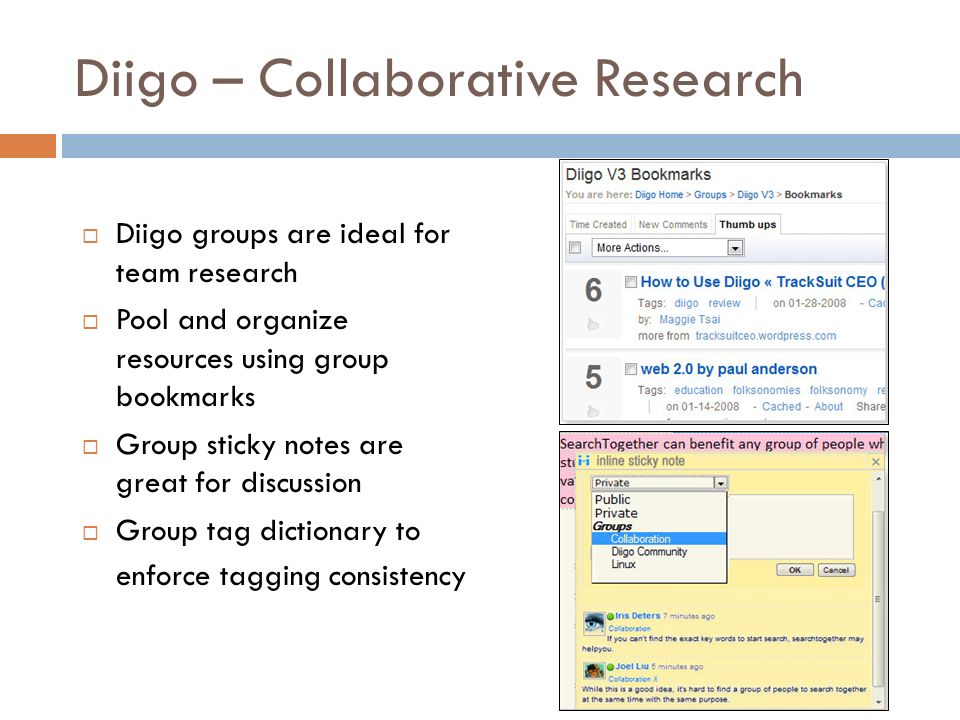Viewport: 960px width, 720px height.
Task: Tick the select-all checkbox beside More Actions
Action: point(575,247)
